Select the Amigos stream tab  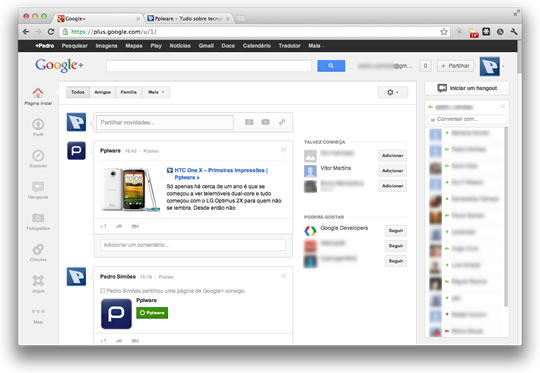tap(103, 92)
